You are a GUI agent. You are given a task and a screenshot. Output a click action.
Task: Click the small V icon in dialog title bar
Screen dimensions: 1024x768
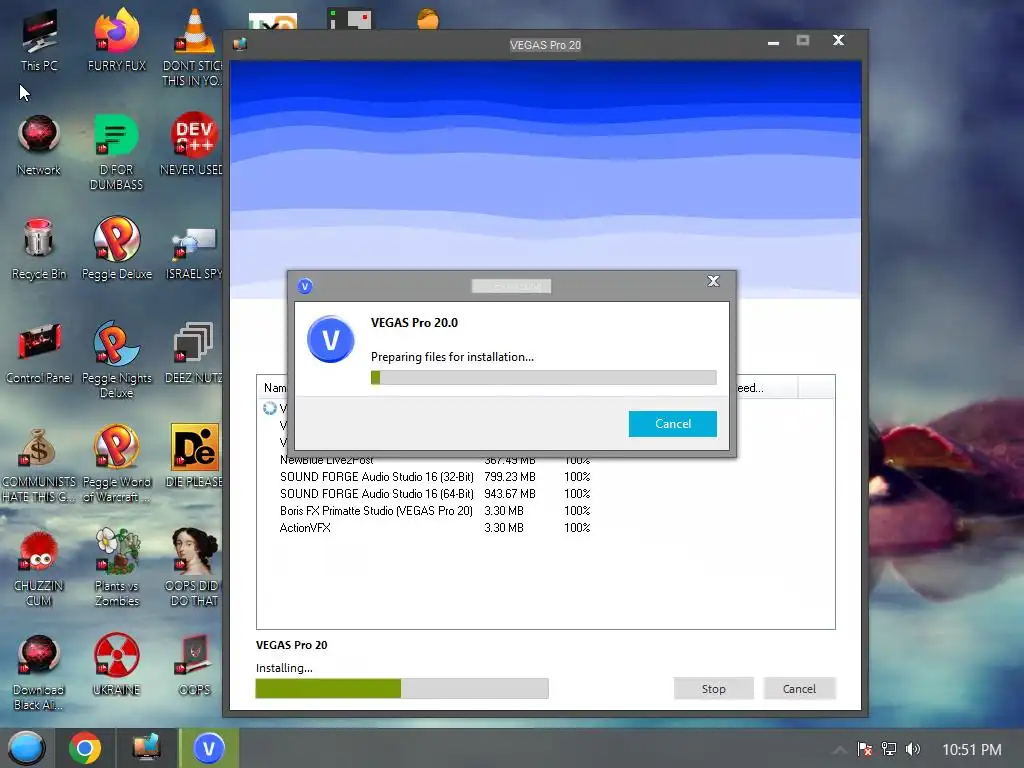[305, 286]
